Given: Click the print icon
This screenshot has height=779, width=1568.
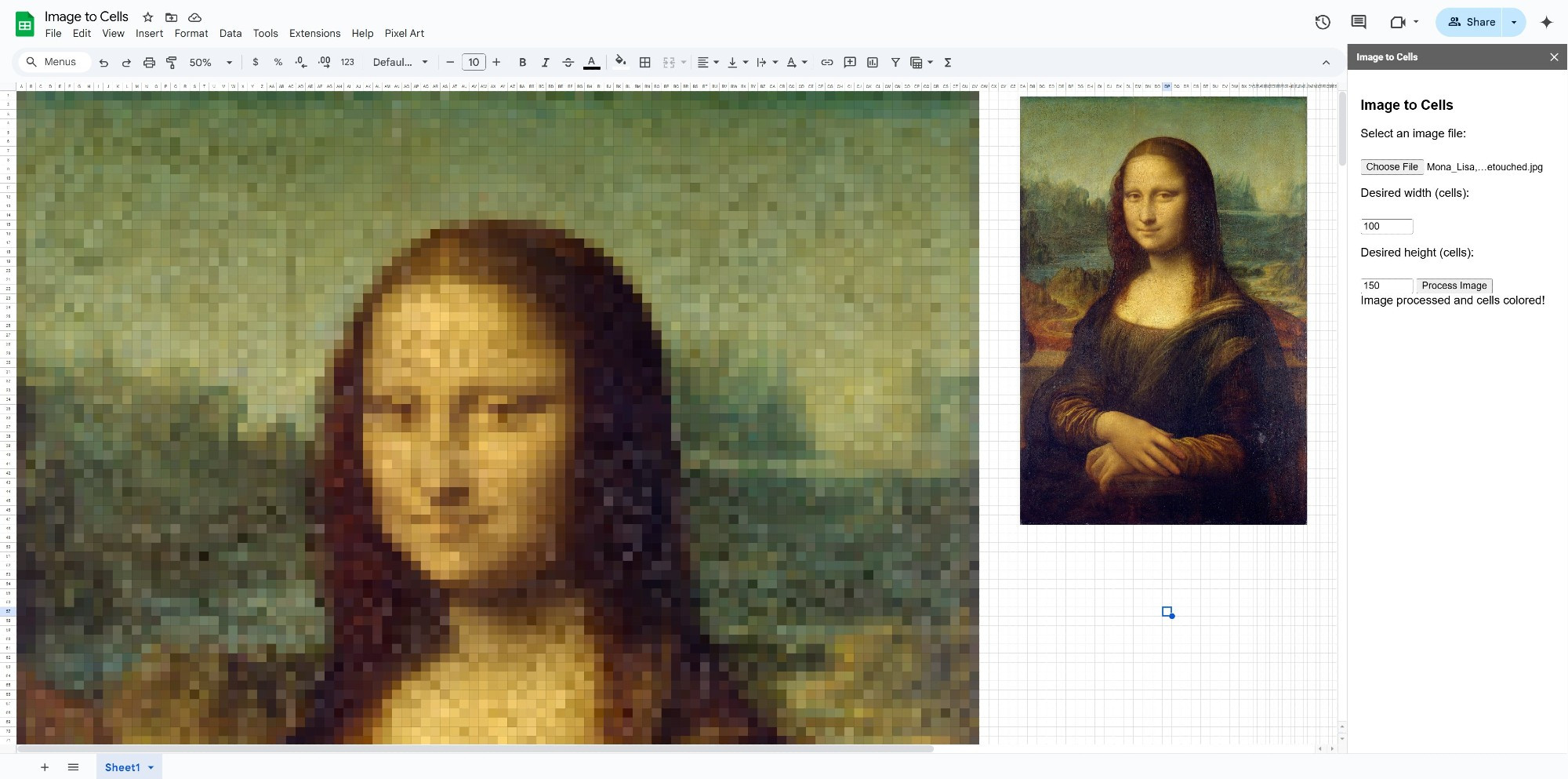Looking at the screenshot, I should click(149, 63).
